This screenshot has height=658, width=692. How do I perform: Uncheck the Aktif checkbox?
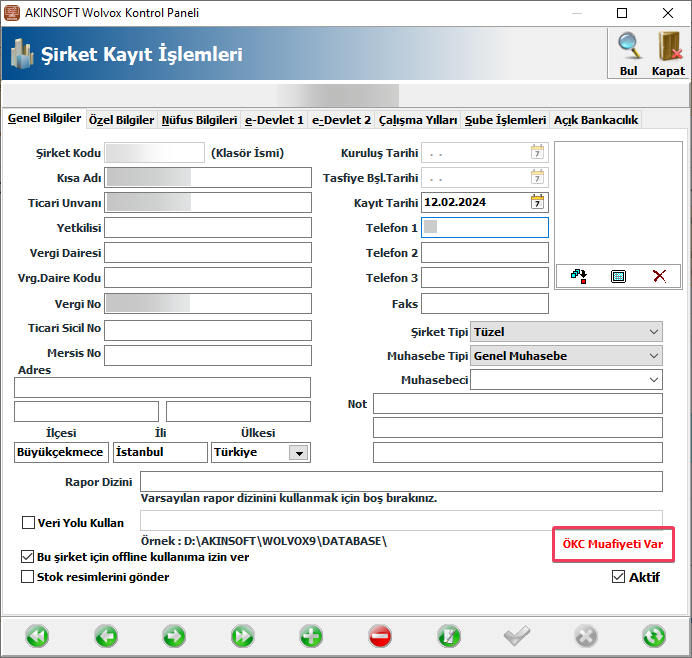pos(618,577)
